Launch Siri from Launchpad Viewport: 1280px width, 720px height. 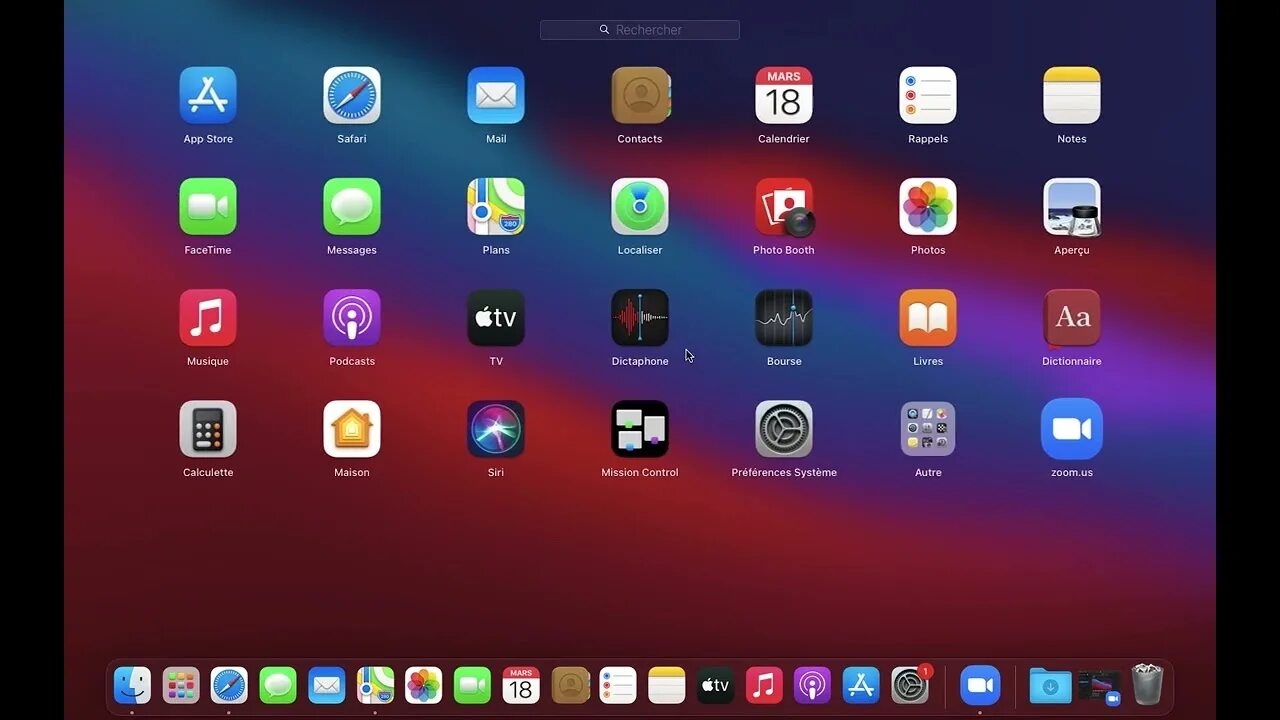point(496,429)
